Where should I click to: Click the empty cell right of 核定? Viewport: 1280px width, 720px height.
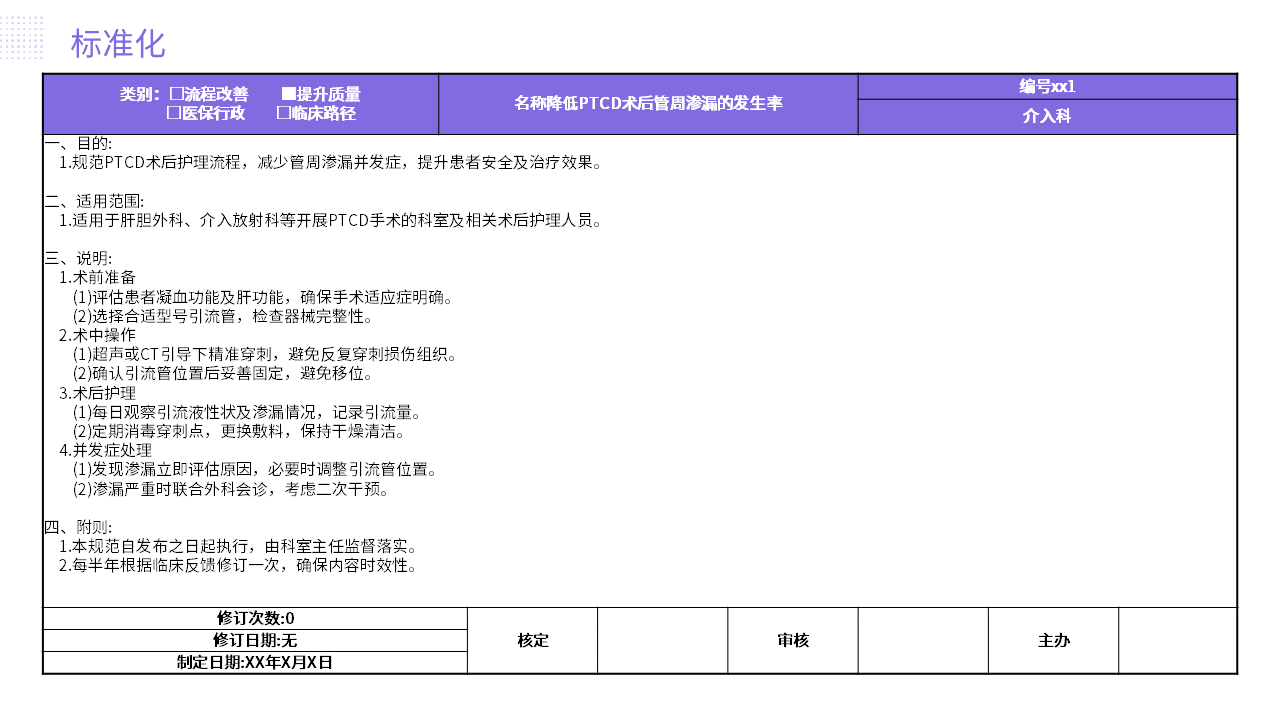point(662,640)
